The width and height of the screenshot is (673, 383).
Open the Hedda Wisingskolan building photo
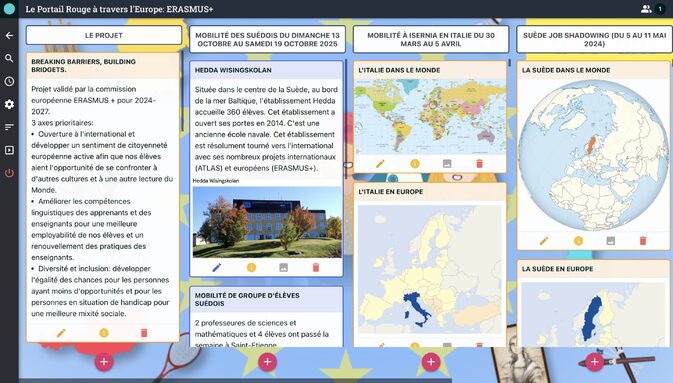pos(267,222)
